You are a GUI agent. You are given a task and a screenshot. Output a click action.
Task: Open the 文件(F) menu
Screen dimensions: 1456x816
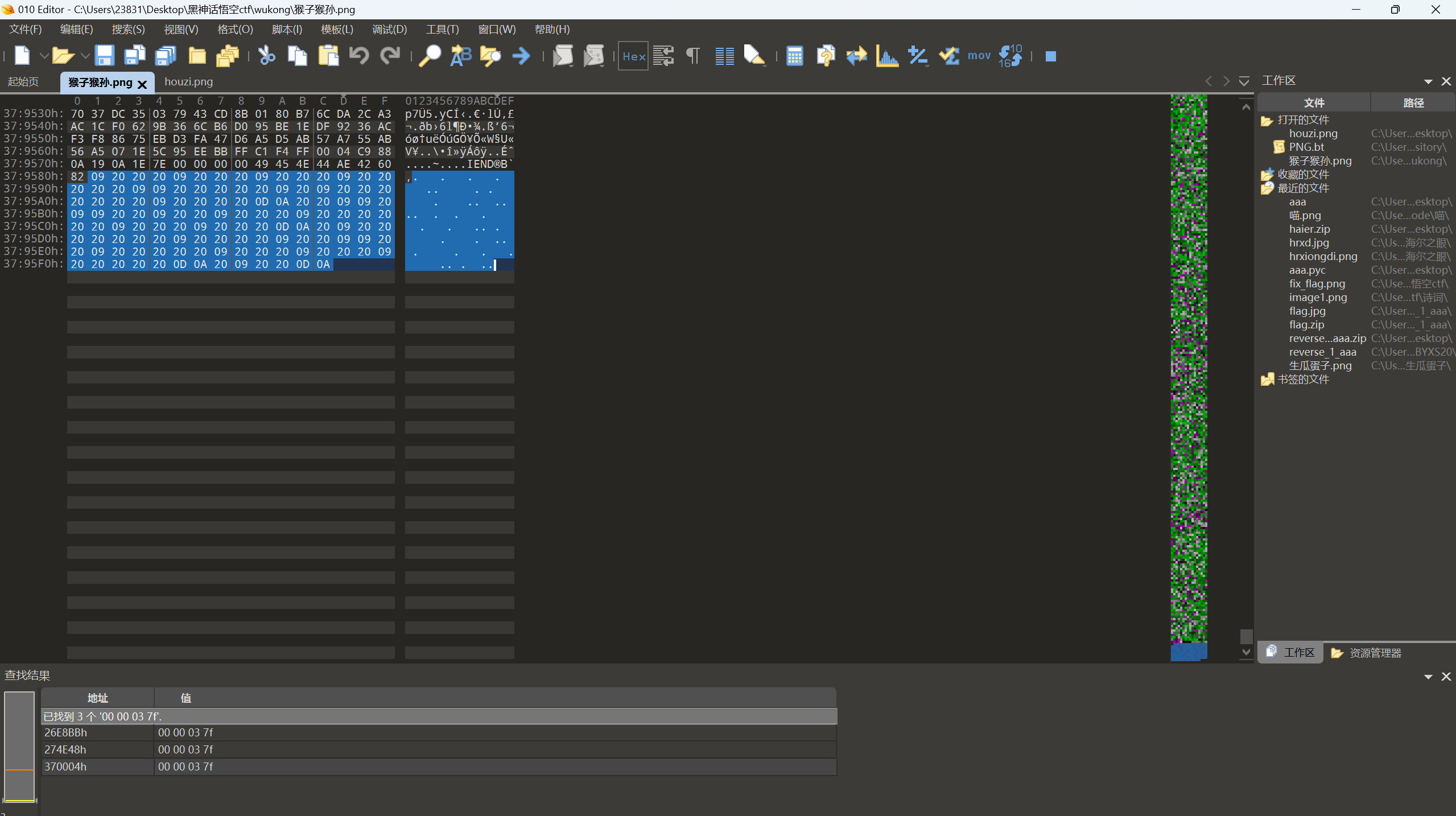coord(26,30)
